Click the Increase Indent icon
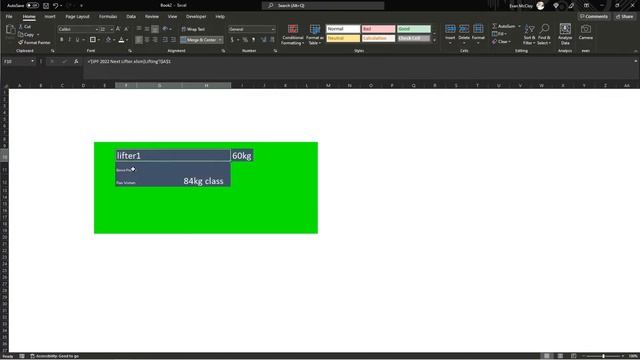Screen dimensions: 640x360 pos(173,40)
